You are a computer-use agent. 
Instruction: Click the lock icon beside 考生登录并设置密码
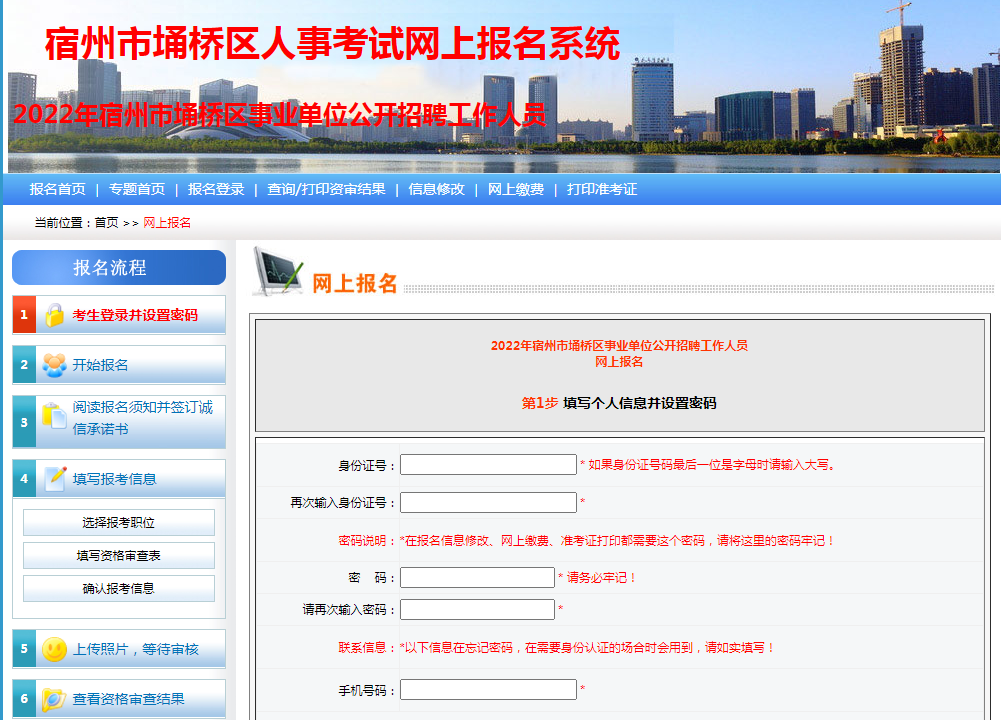pyautogui.click(x=54, y=315)
